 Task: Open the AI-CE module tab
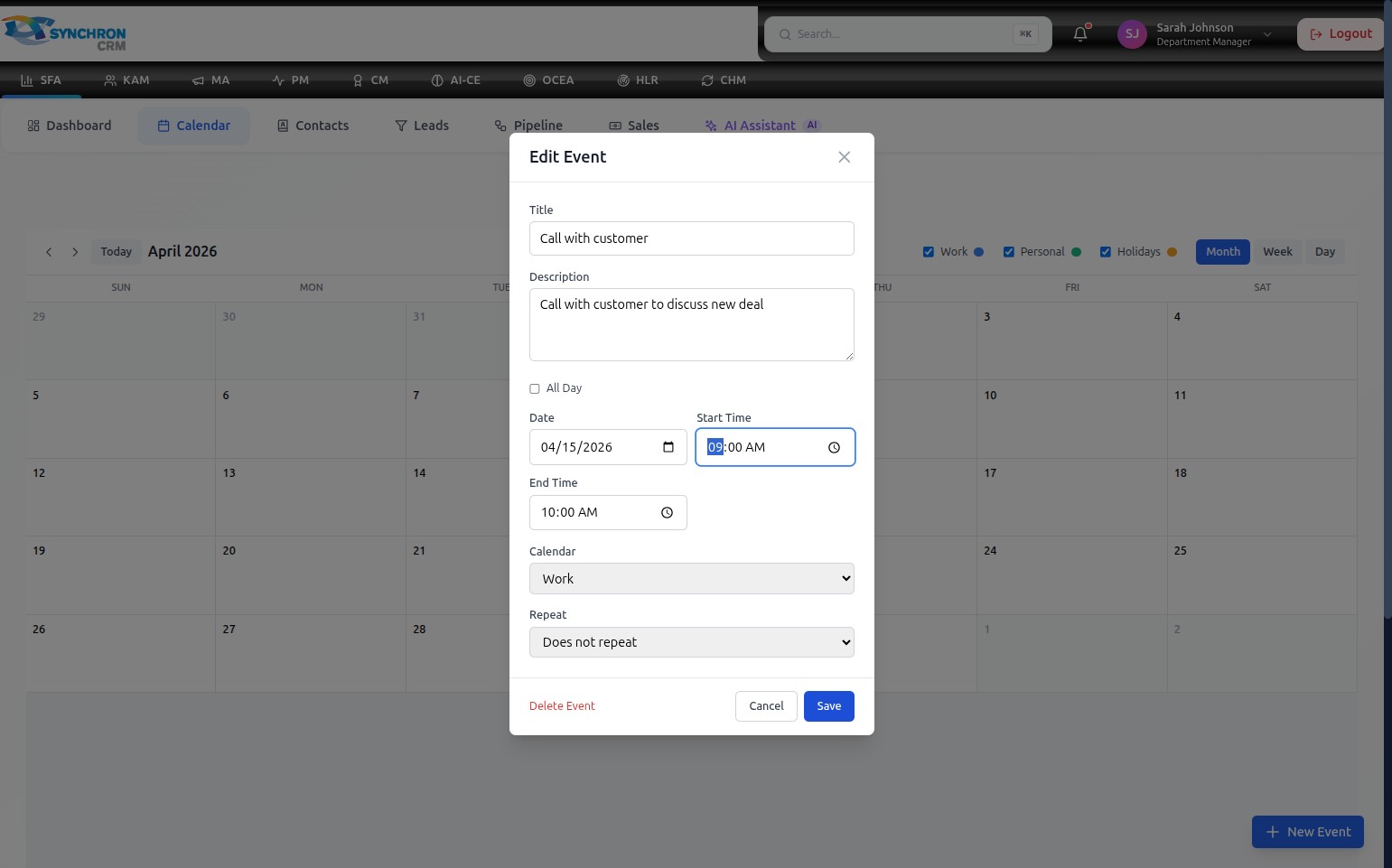[x=455, y=80]
